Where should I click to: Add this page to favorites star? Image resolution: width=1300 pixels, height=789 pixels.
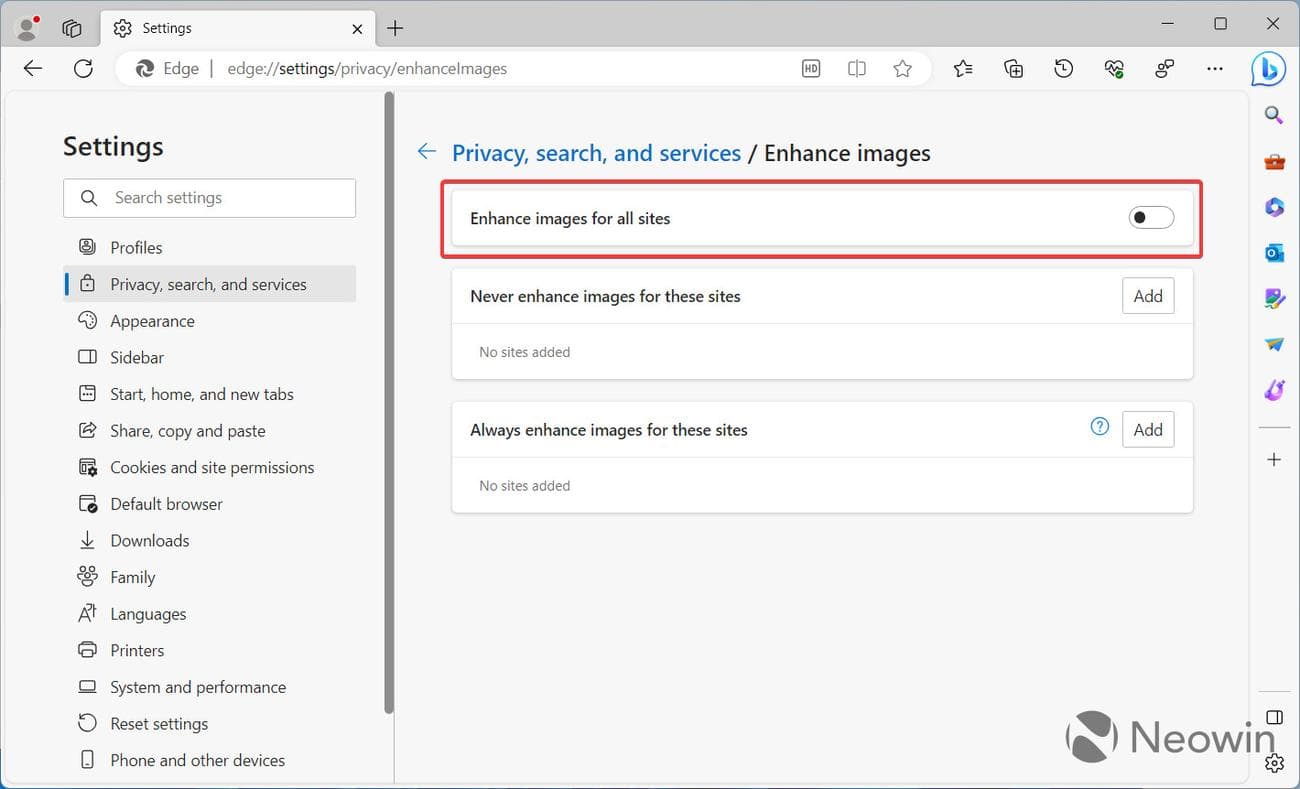pyautogui.click(x=902, y=69)
